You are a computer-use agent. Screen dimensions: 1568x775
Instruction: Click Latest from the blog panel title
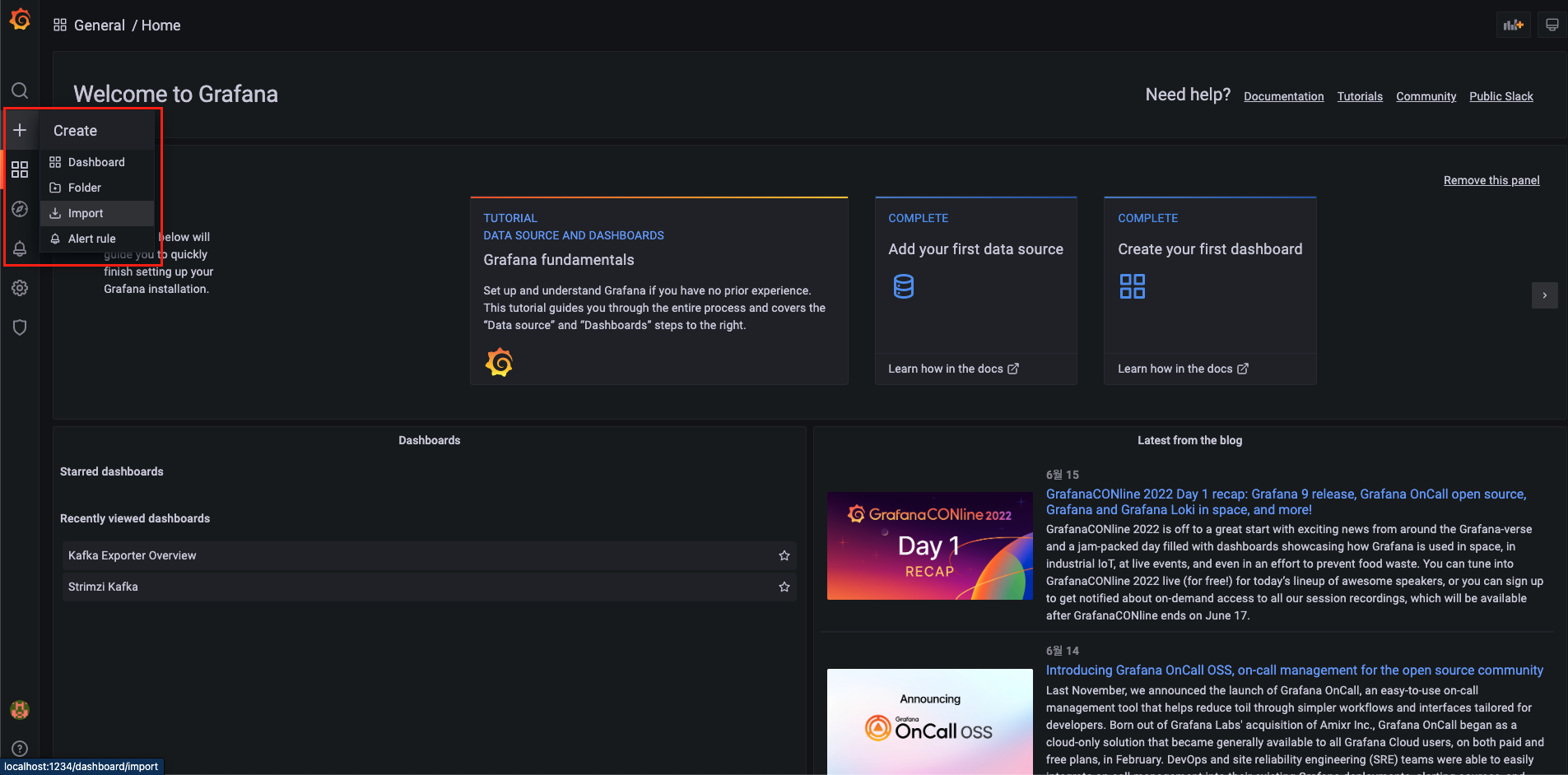1190,440
